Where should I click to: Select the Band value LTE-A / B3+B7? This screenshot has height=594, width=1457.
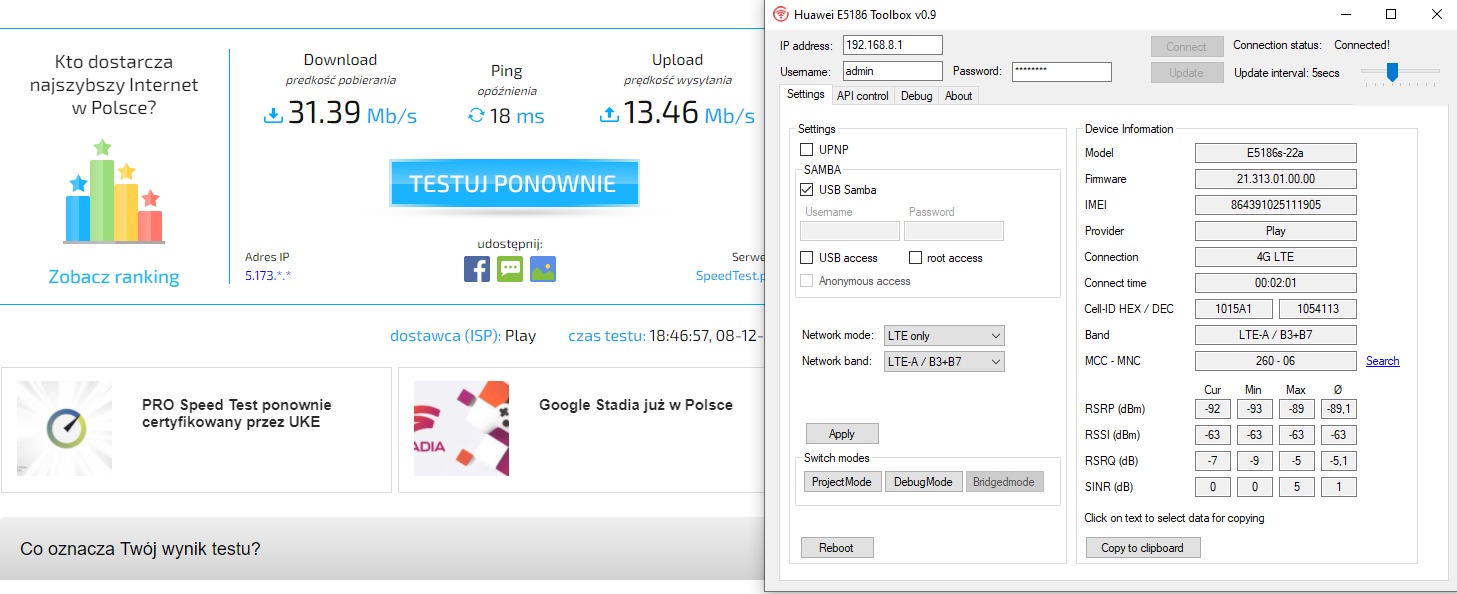click(x=1276, y=335)
